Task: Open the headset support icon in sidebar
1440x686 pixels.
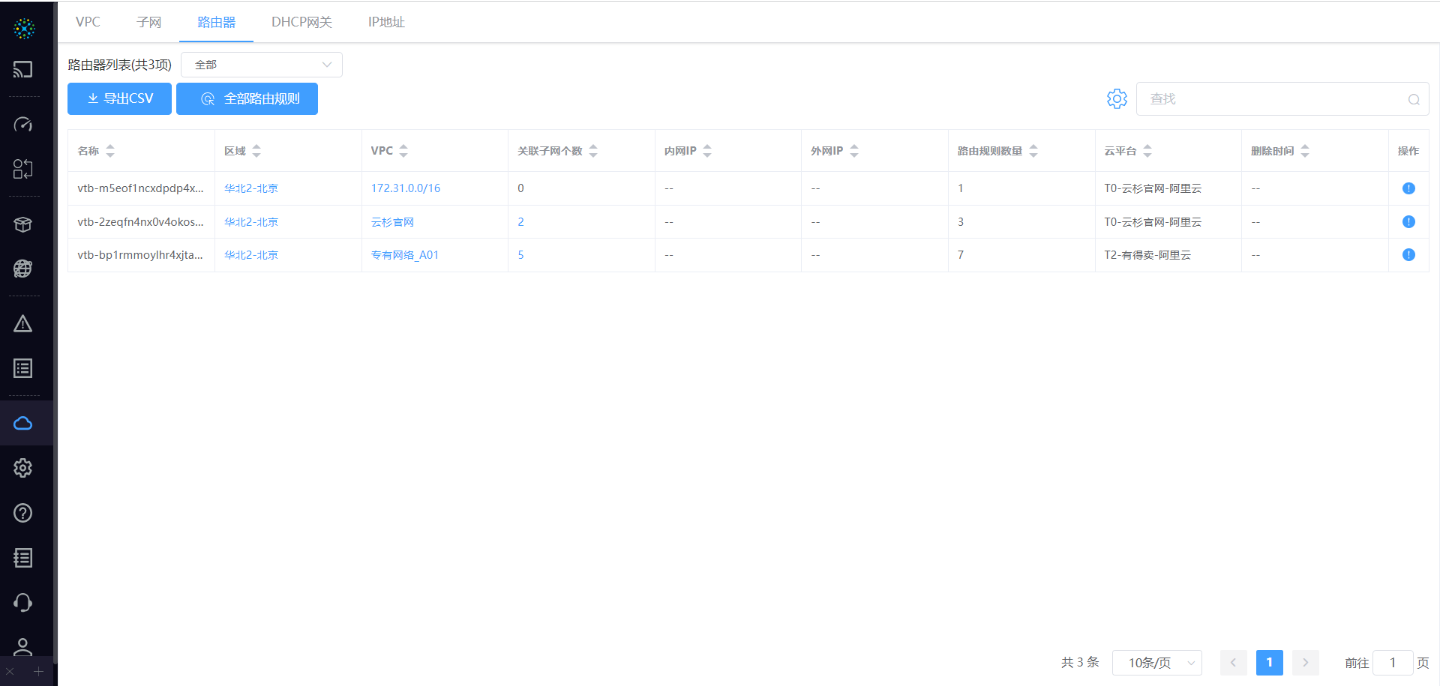Action: click(23, 602)
